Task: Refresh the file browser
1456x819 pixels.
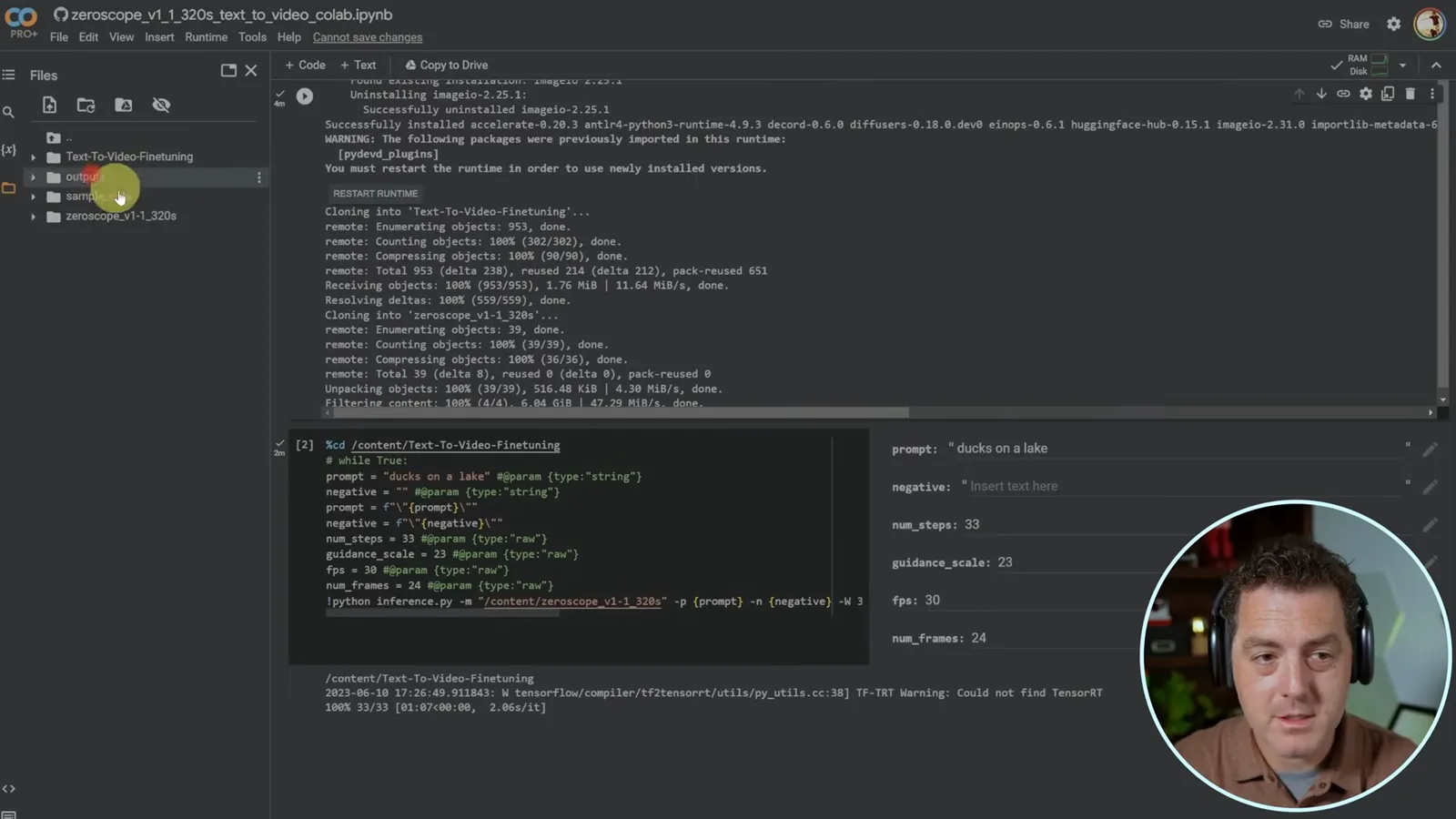Action: coord(86,106)
